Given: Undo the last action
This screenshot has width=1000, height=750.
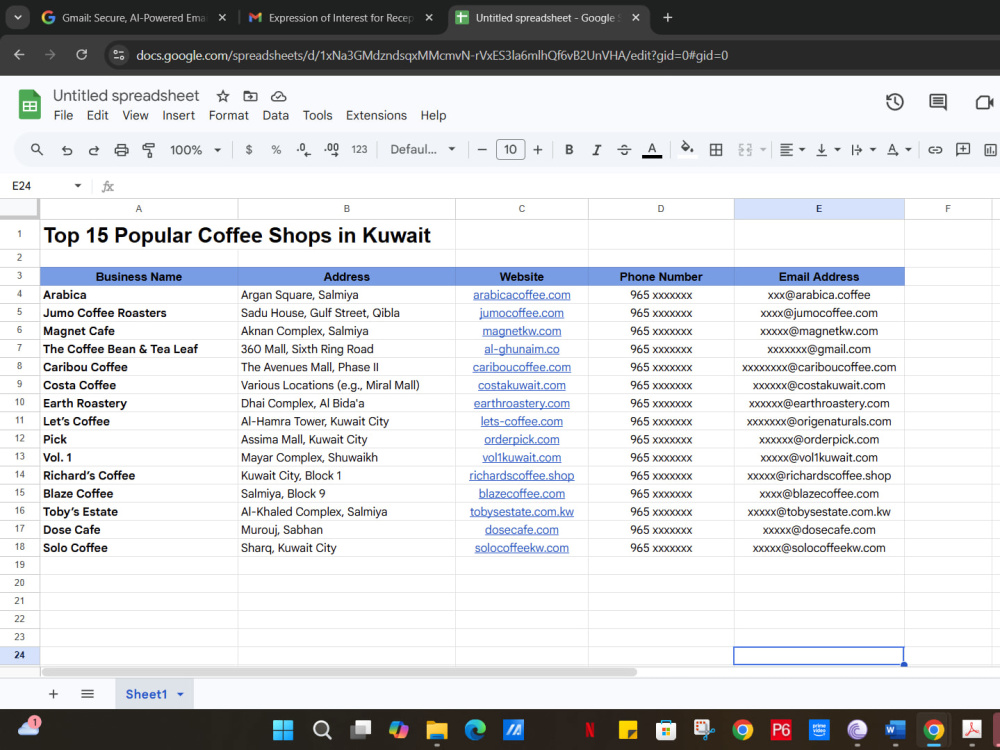Looking at the screenshot, I should [66, 150].
